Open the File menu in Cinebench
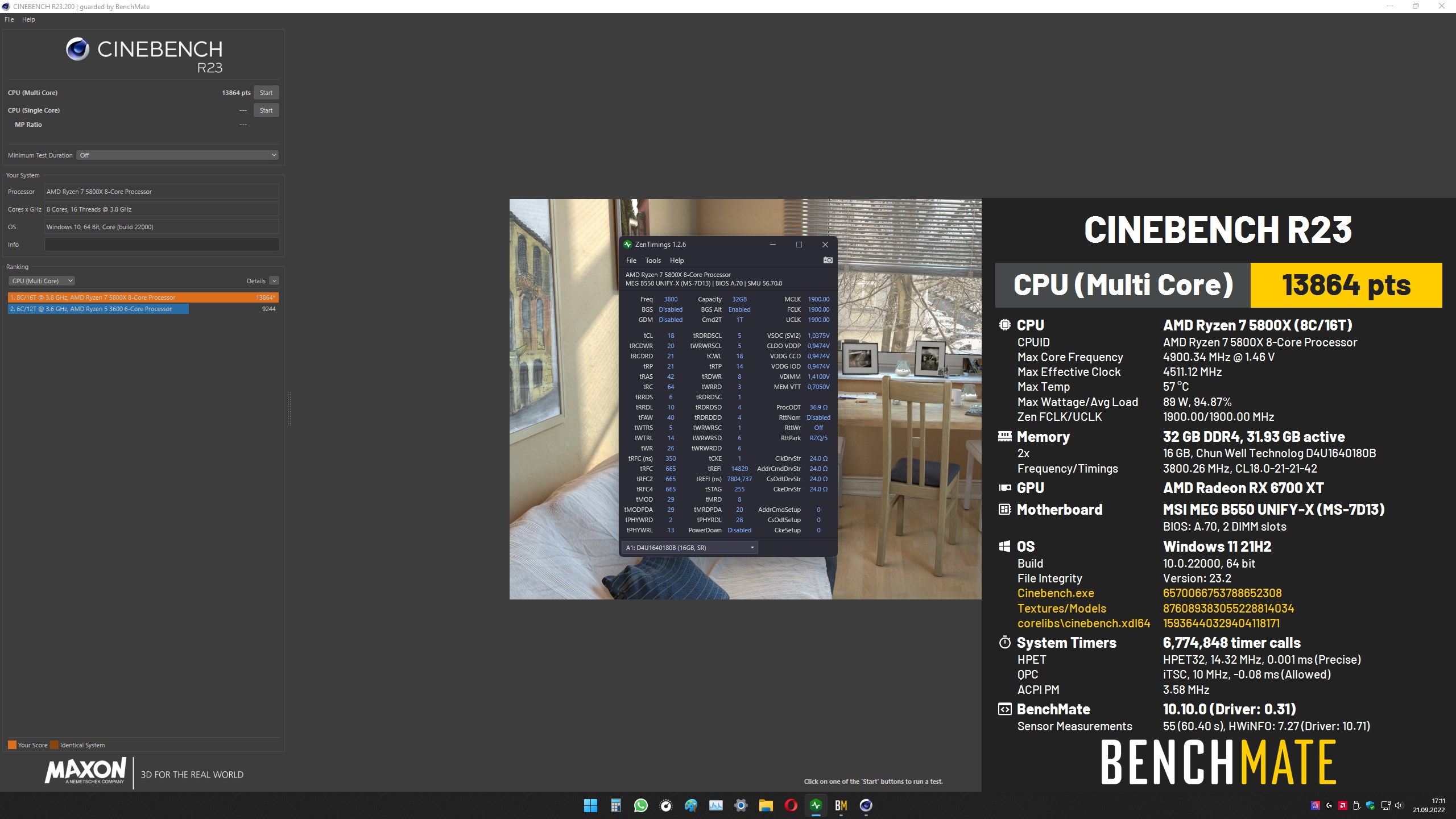The width and height of the screenshot is (1456, 819). click(x=9, y=19)
